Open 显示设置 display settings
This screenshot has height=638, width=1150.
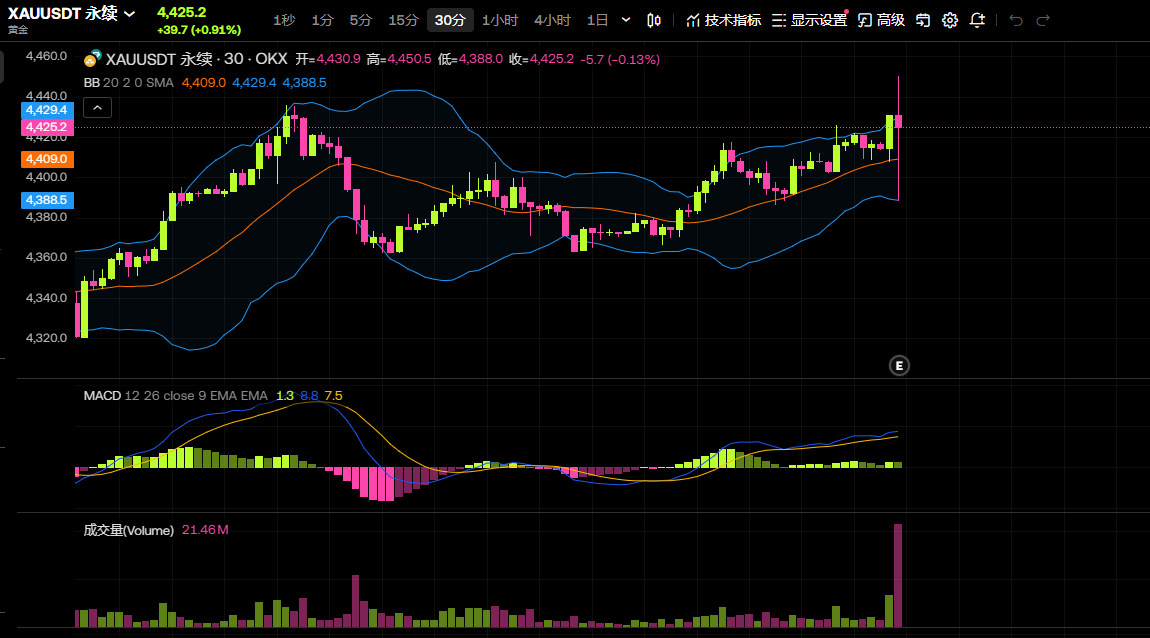(x=809, y=21)
